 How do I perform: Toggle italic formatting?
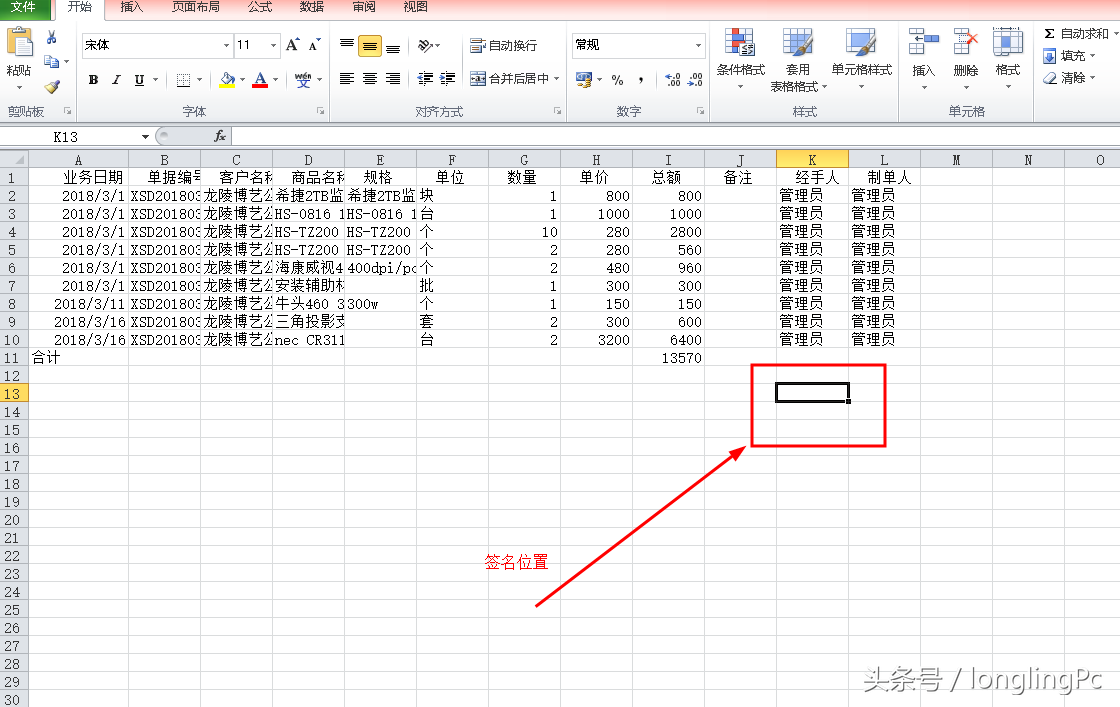pos(116,80)
